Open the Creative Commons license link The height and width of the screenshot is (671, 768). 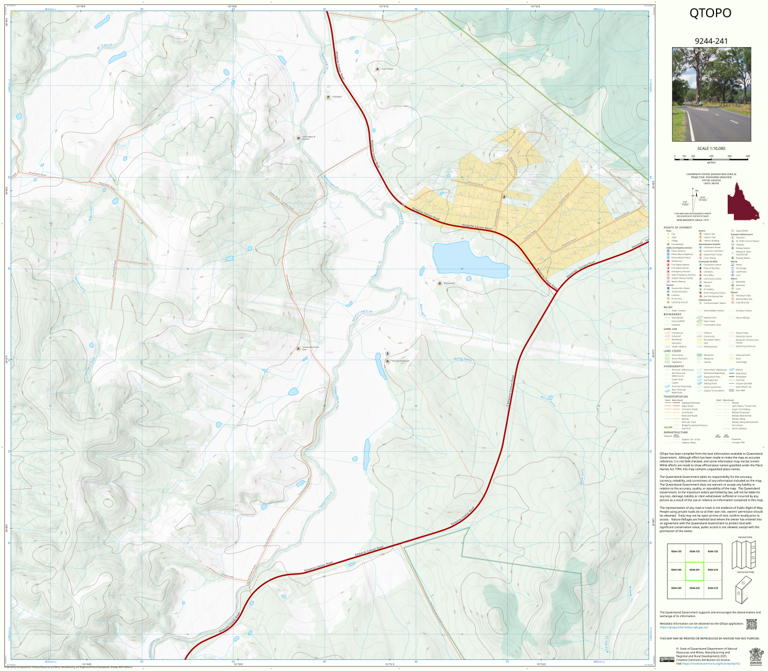[x=711, y=664]
